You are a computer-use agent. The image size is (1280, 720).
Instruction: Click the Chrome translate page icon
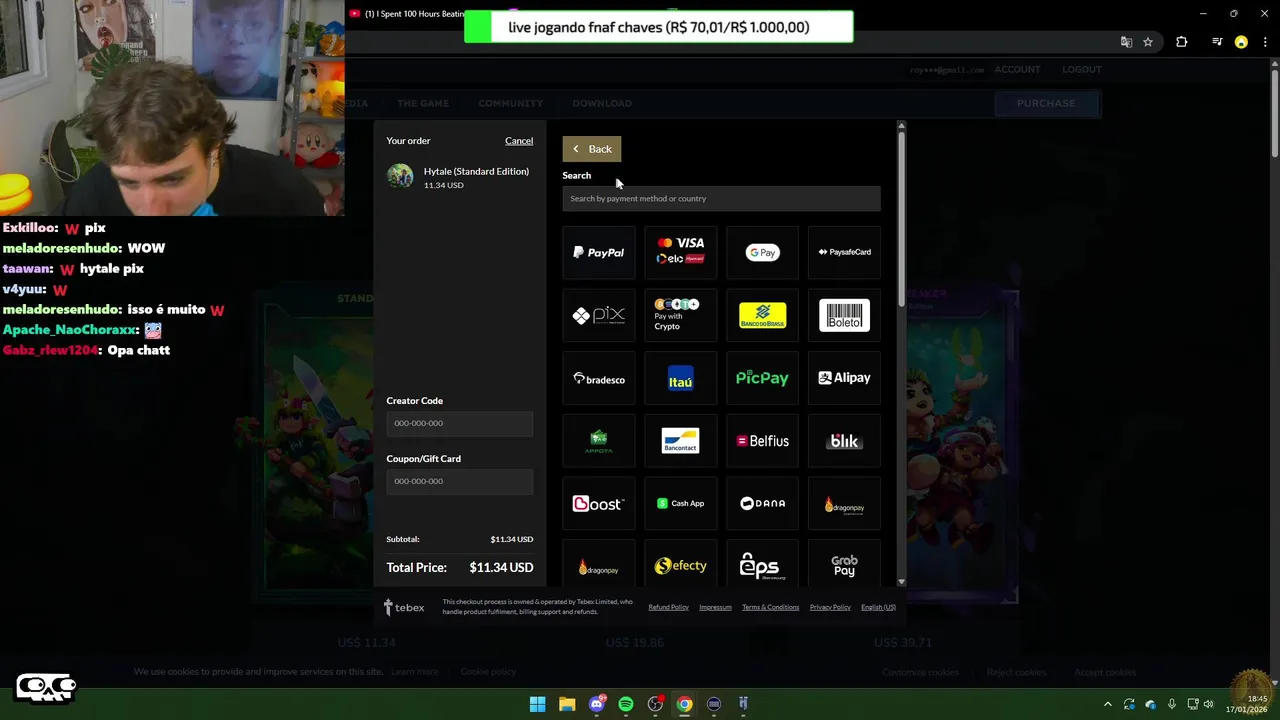(x=1126, y=42)
